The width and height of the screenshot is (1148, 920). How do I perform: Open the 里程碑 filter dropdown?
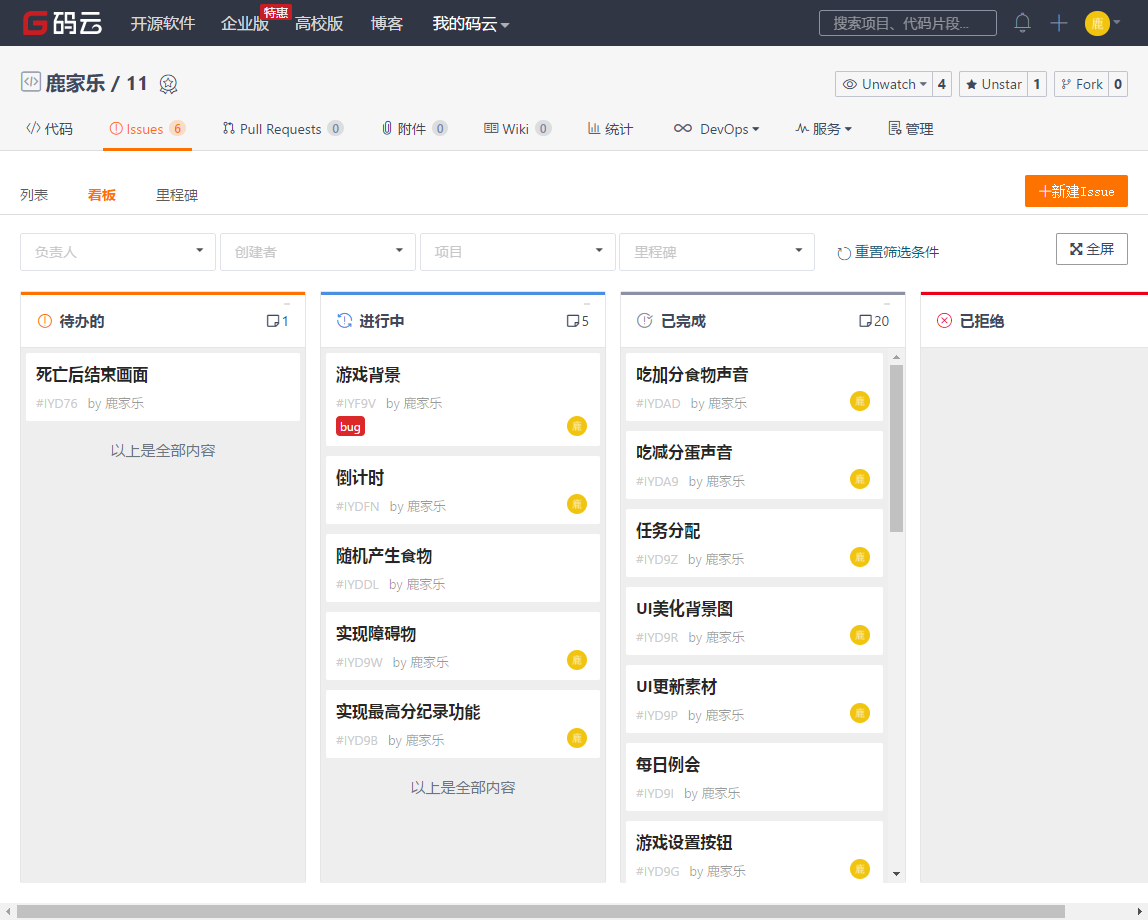717,252
